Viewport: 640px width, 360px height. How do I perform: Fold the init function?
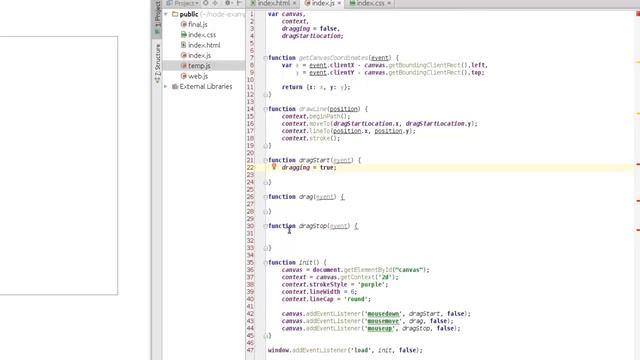pos(265,262)
